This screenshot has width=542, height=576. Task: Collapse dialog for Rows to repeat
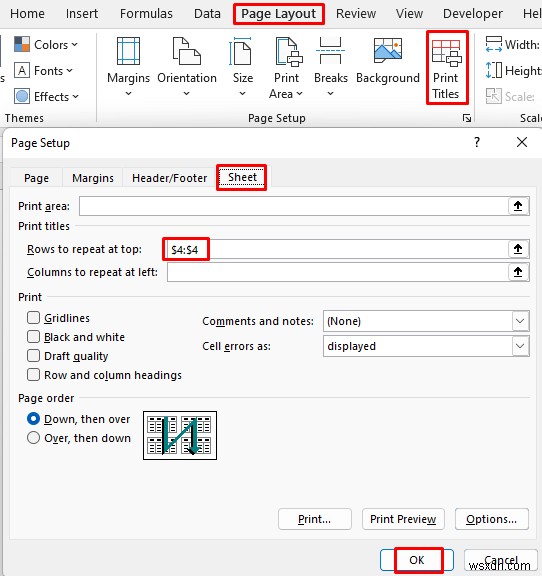click(x=518, y=249)
